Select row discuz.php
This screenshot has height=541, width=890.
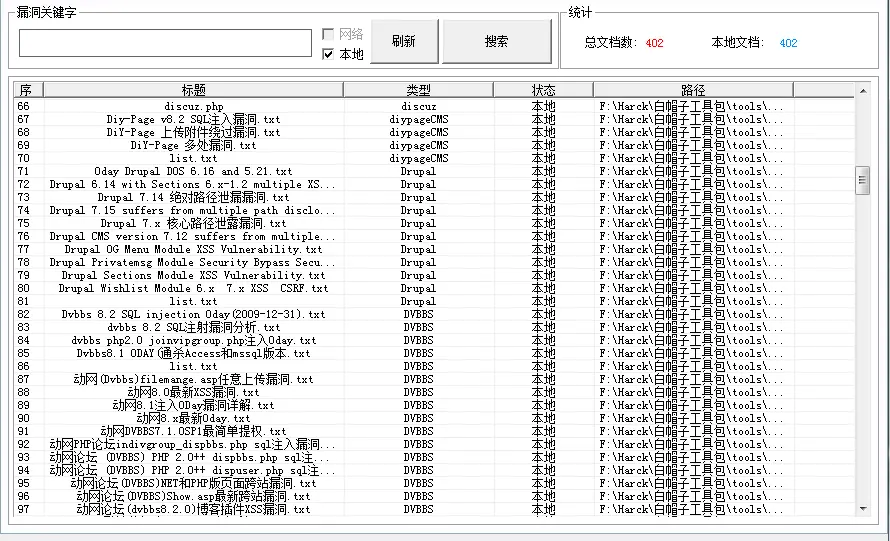point(194,106)
